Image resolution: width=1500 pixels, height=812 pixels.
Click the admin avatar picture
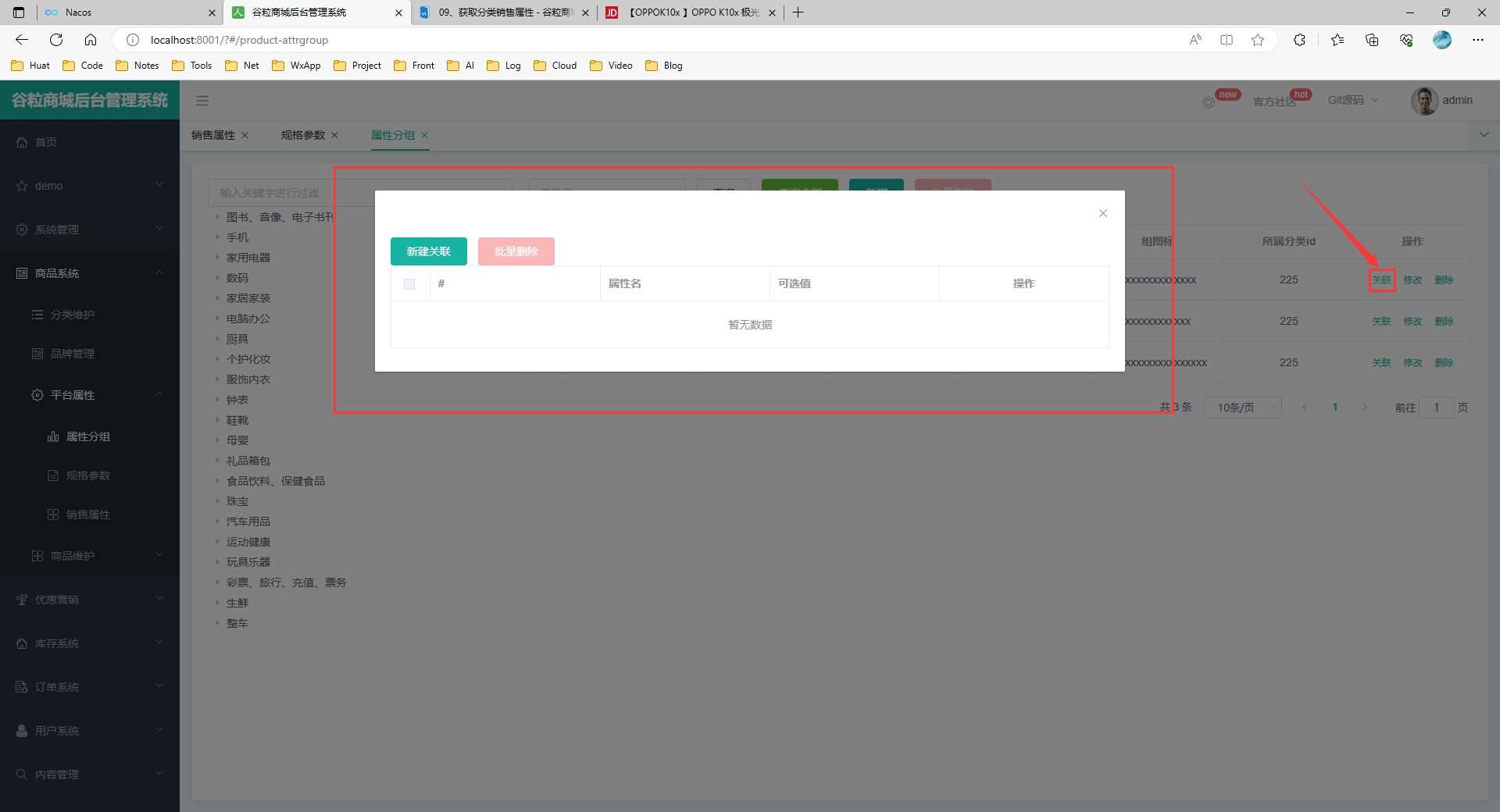[x=1424, y=101]
